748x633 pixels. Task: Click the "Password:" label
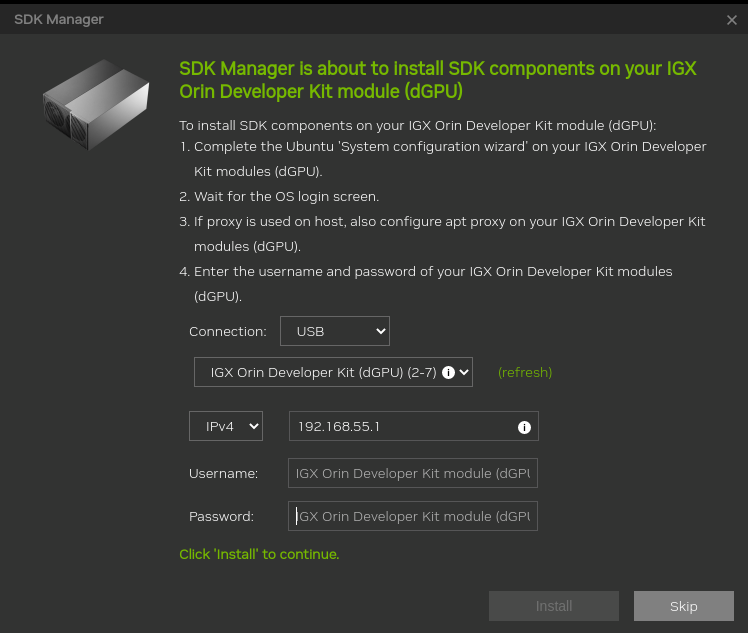click(221, 517)
